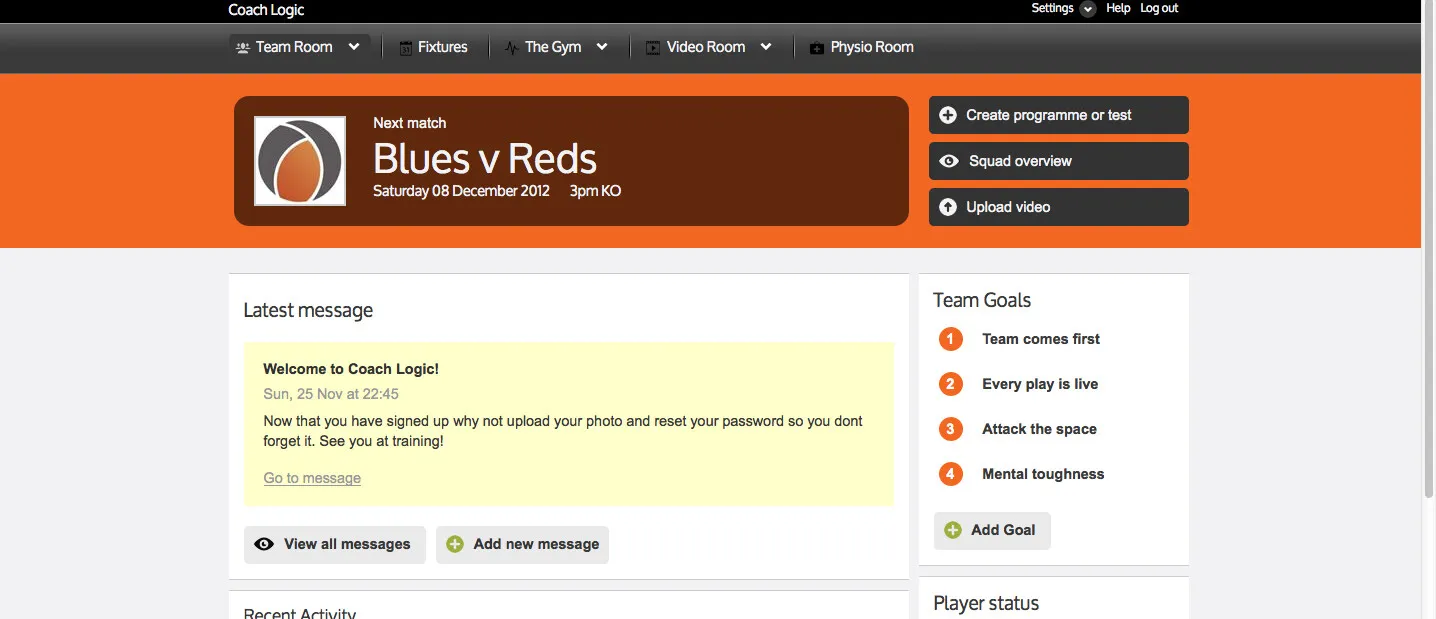Expand the Team Room dropdown arrow
The image size is (1436, 619).
click(354, 47)
